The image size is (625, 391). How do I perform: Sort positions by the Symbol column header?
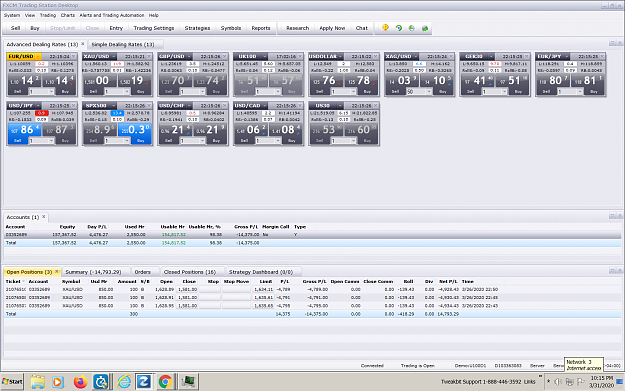71,281
